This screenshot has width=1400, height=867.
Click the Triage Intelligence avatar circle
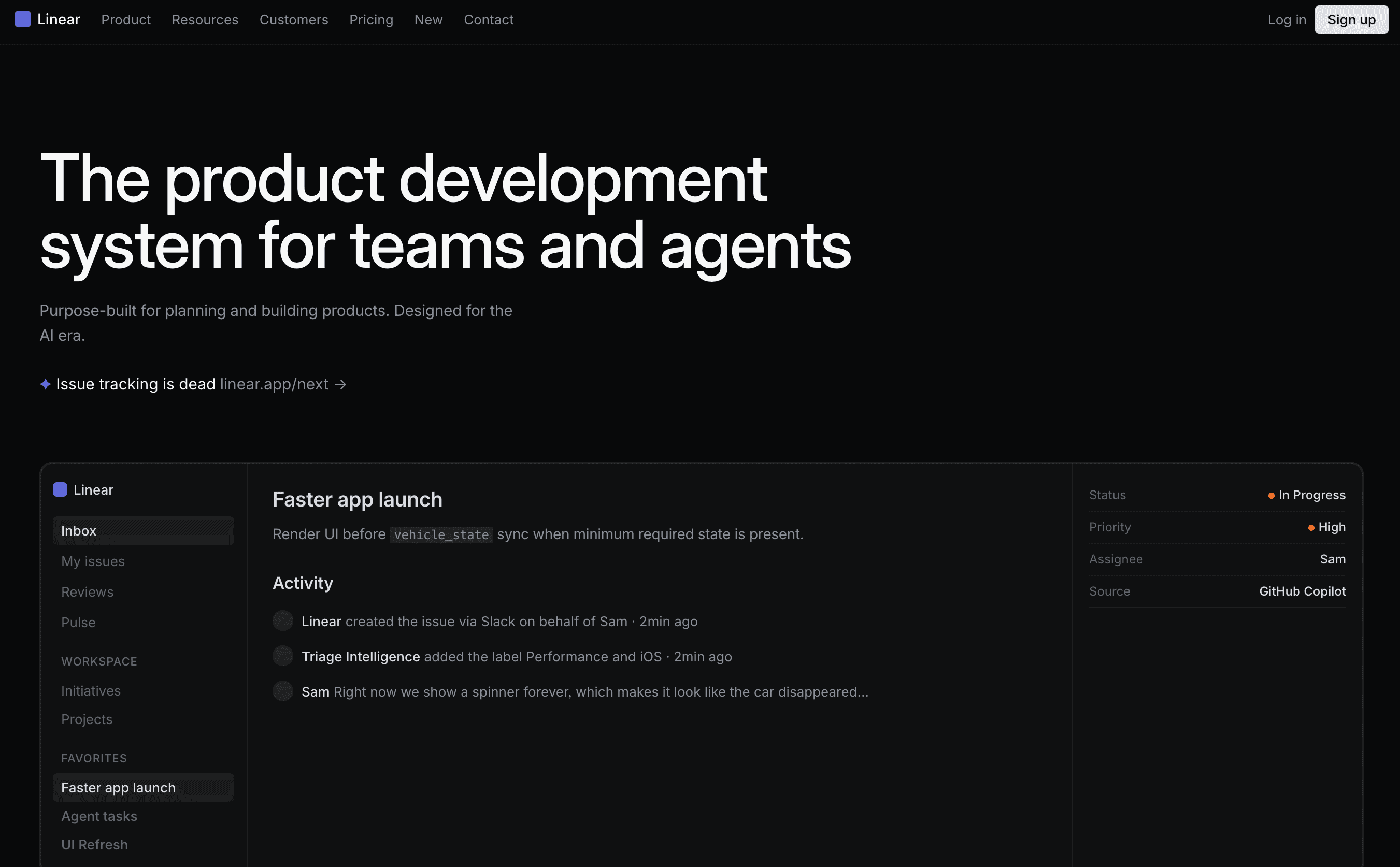point(283,656)
